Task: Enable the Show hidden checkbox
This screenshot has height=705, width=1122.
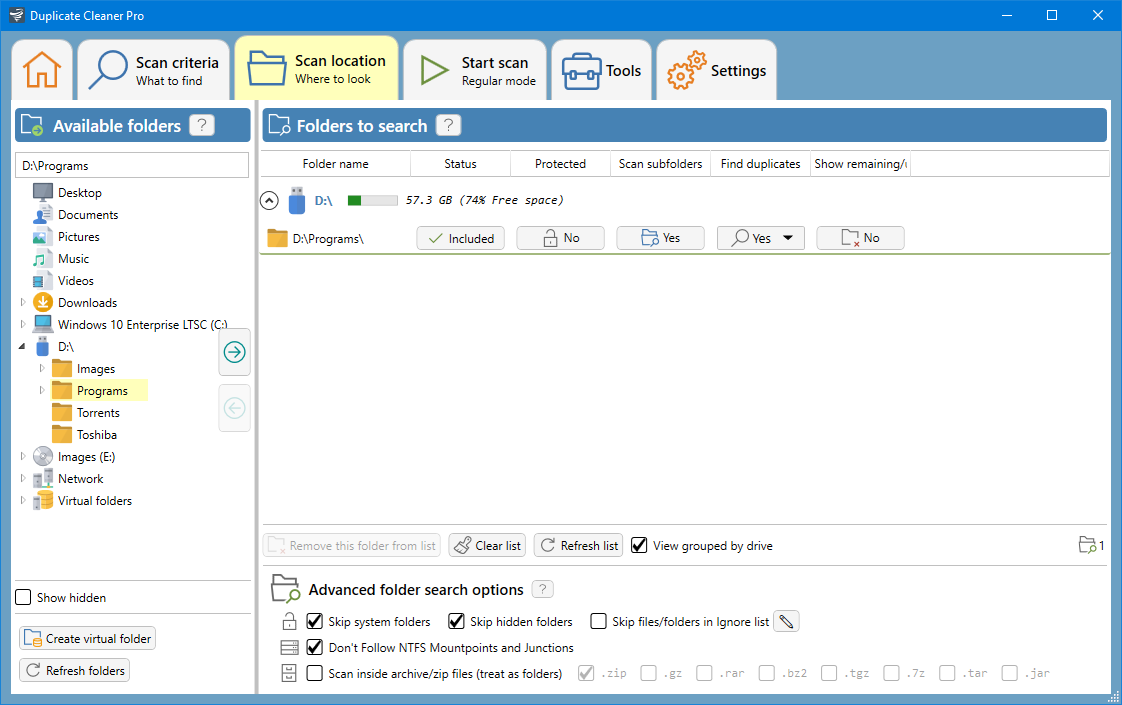Action: pos(24,597)
